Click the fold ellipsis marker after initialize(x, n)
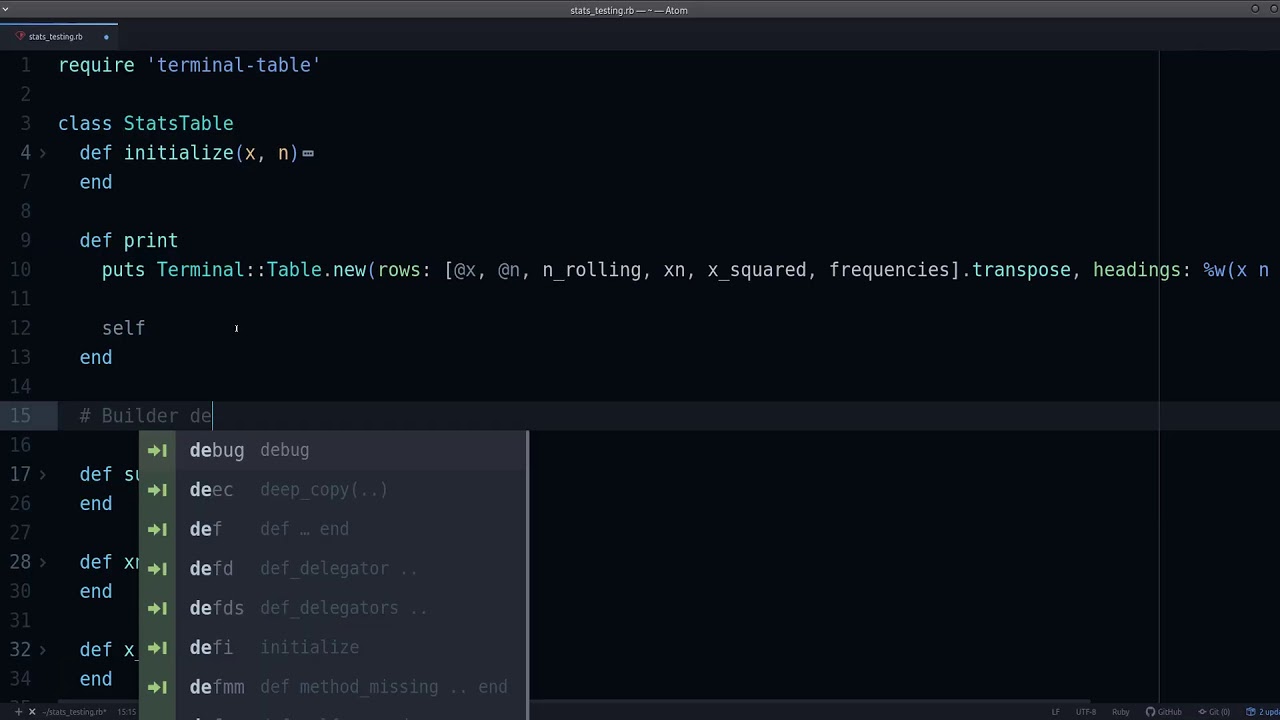This screenshot has width=1280, height=720. click(308, 153)
